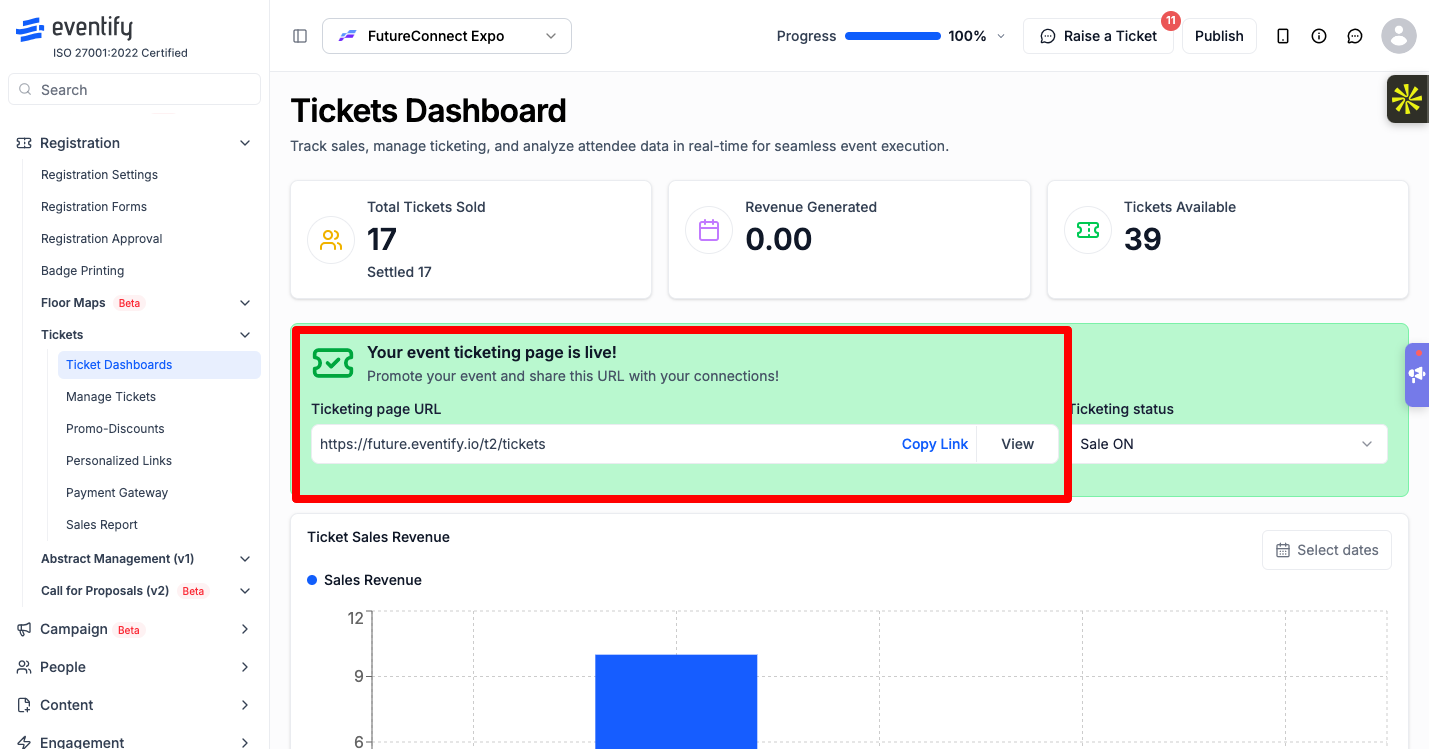This screenshot has height=749, width=1429.
Task: Click the People group icon in sidebar
Action: [x=25, y=667]
